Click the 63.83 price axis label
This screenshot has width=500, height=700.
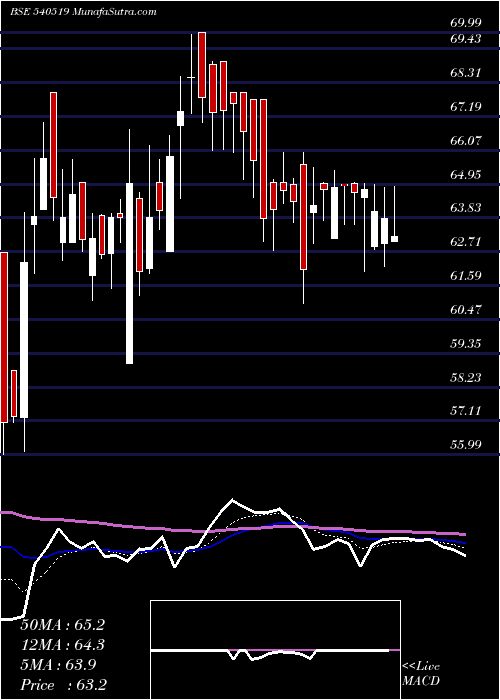tap(465, 208)
